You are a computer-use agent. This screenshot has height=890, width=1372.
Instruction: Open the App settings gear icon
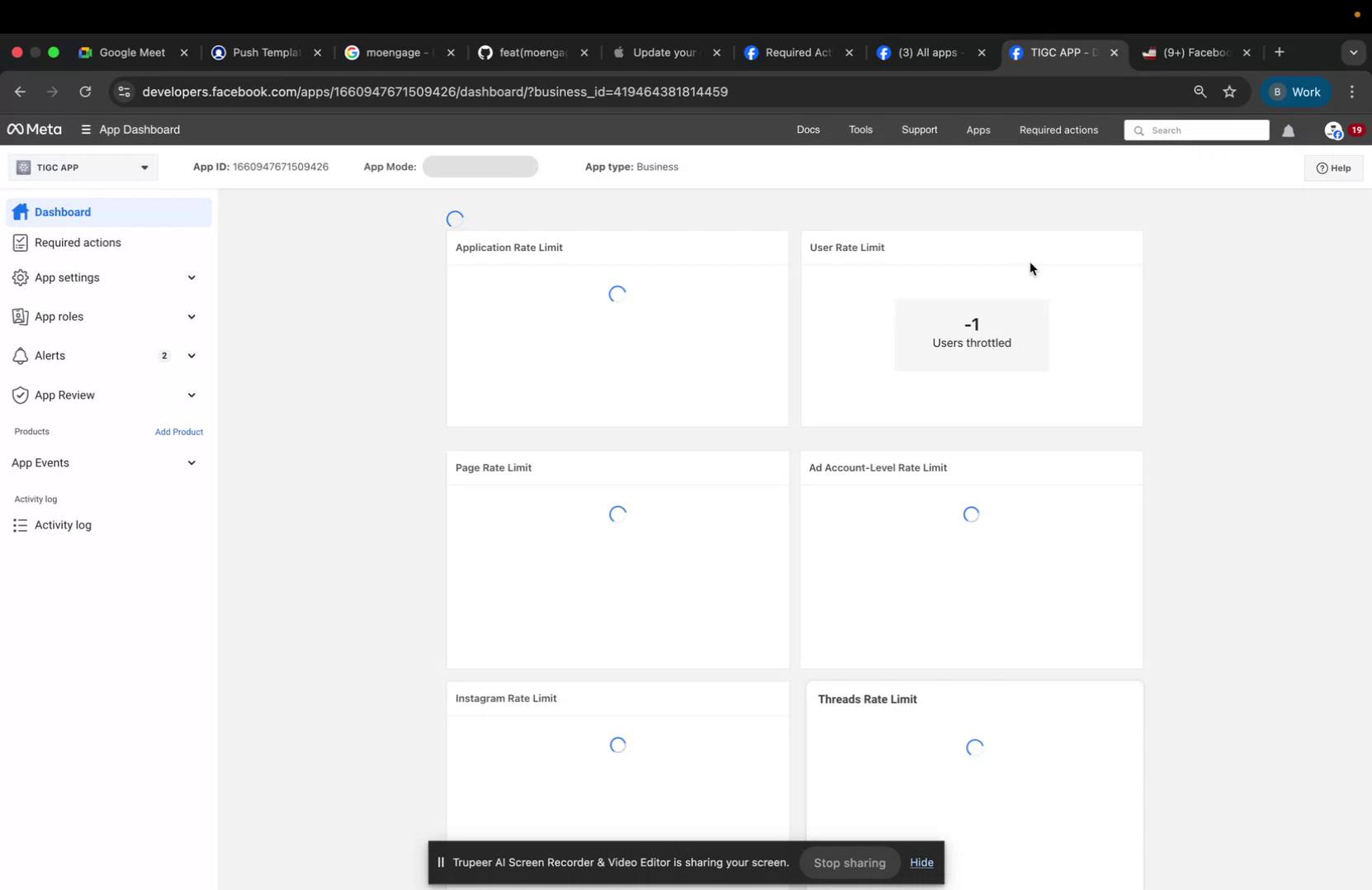(x=21, y=278)
